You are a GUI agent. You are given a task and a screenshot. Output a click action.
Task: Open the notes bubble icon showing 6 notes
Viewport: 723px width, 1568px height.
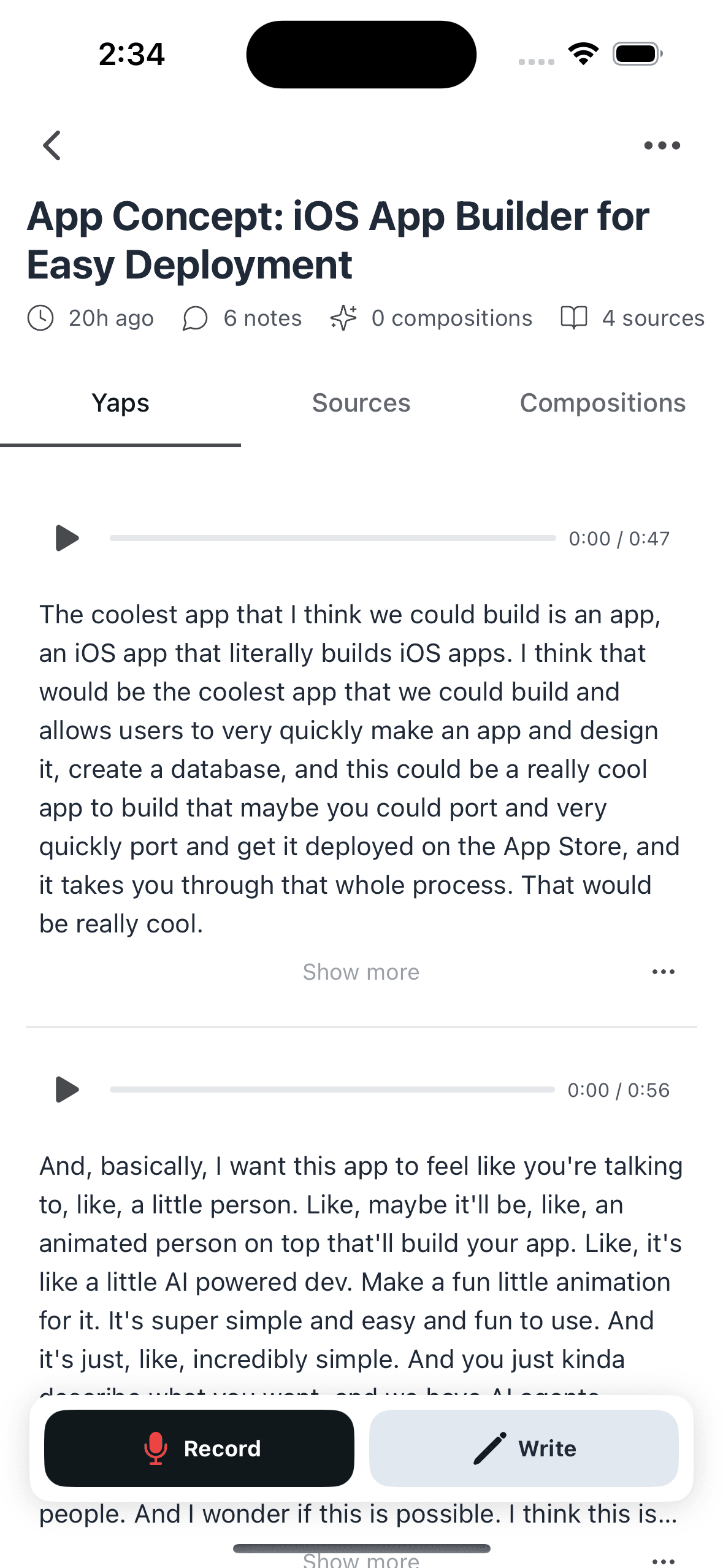[195, 318]
